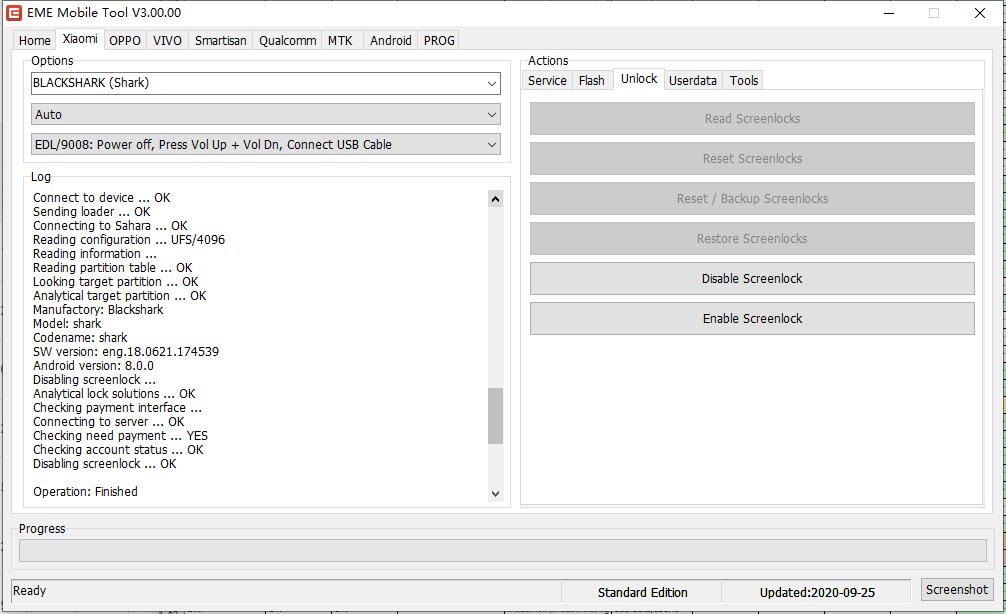Click the 'Android version: 8.0.0' log line
The image size is (1006, 614).
pyautogui.click(x=93, y=366)
